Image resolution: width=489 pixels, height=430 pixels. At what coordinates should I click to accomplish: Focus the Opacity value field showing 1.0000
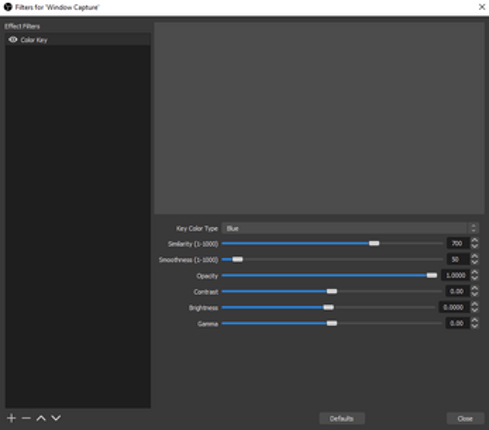pyautogui.click(x=455, y=275)
